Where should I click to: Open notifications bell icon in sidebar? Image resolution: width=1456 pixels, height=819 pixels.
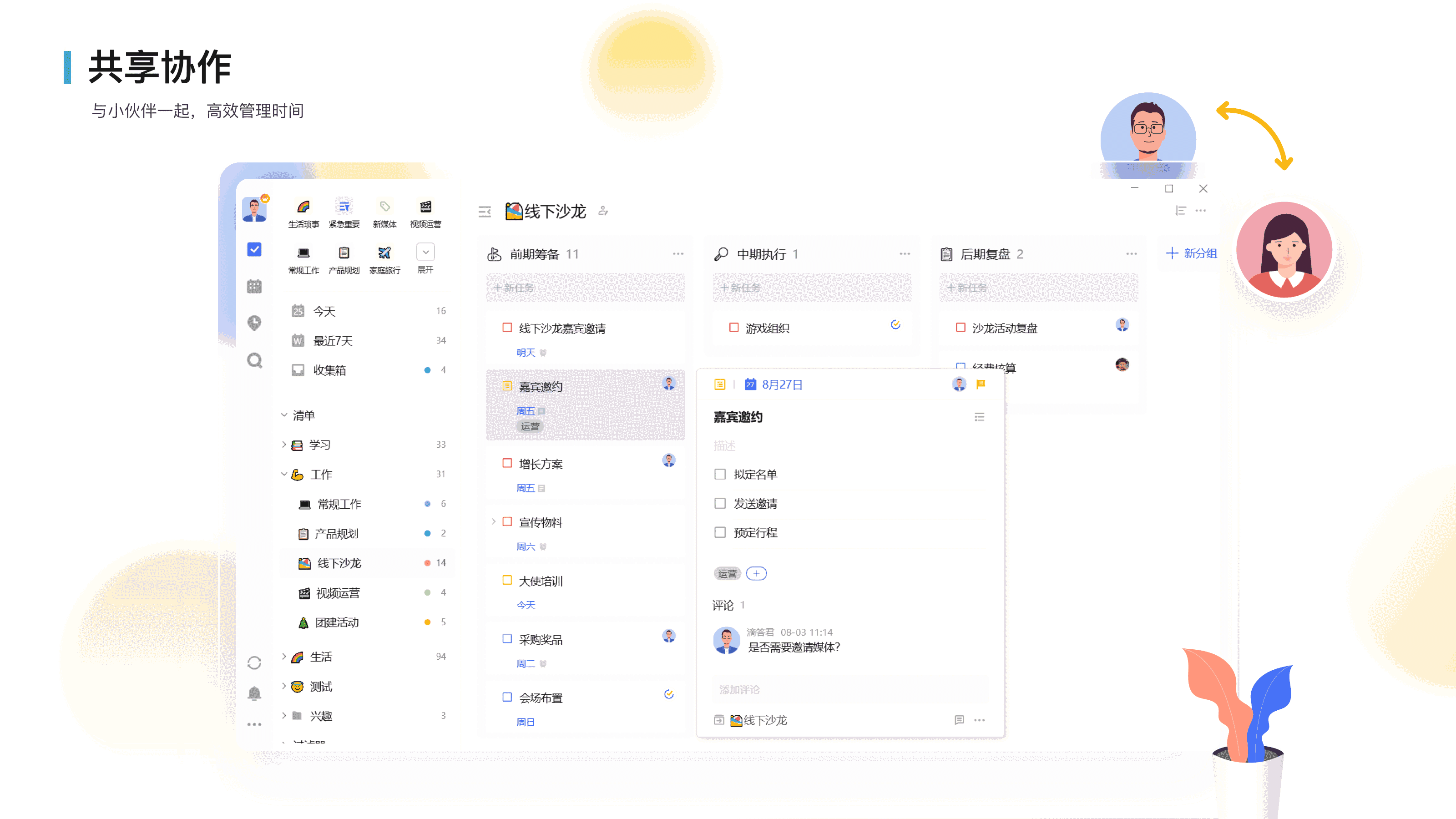[x=254, y=693]
